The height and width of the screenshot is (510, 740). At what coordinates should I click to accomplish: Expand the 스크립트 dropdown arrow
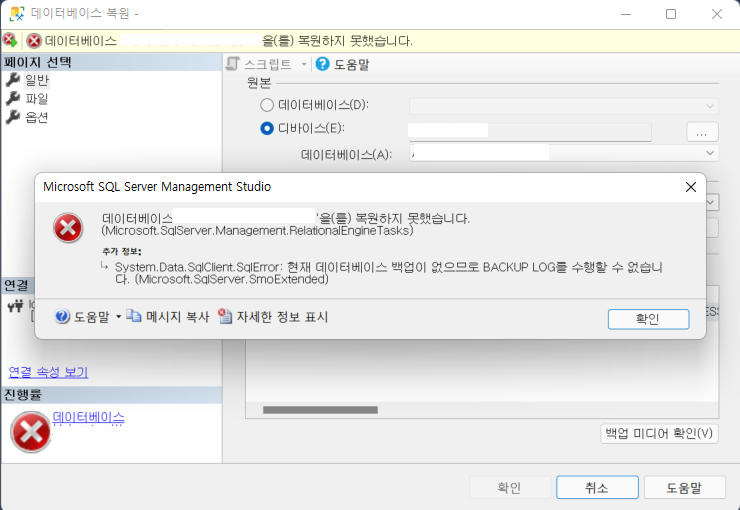pos(304,64)
